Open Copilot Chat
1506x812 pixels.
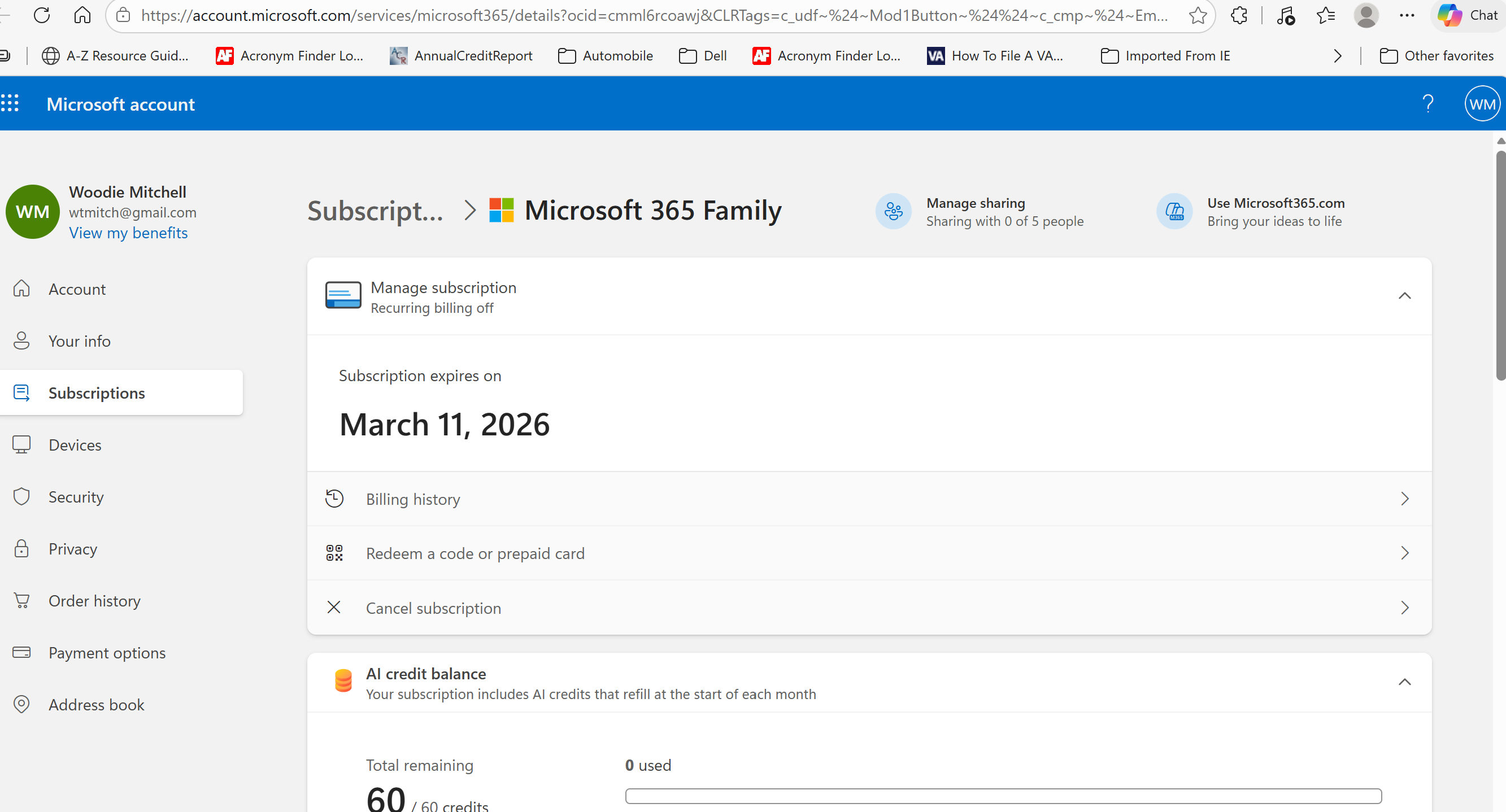1469,15
